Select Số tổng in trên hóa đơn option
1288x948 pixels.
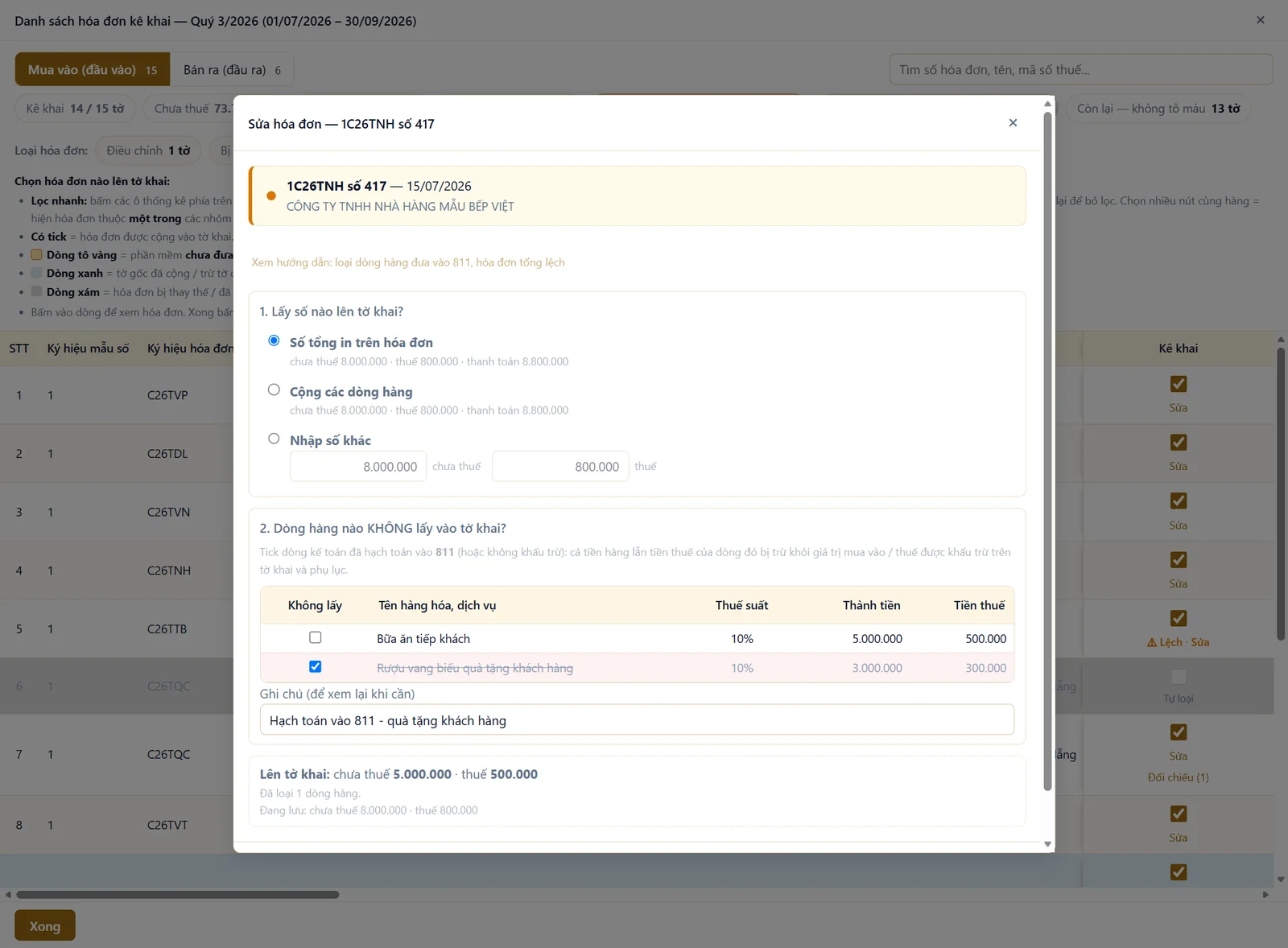pos(274,341)
